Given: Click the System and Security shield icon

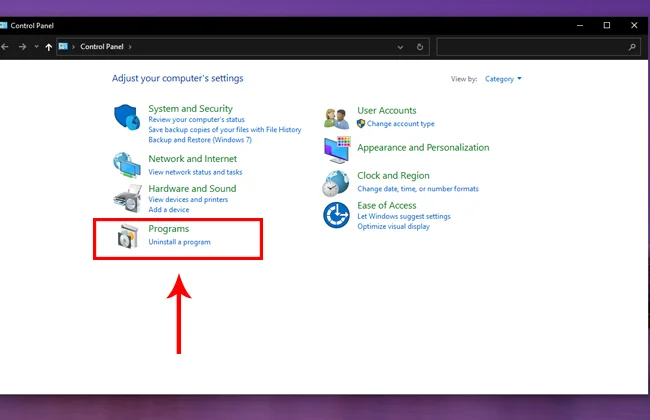Looking at the screenshot, I should [127, 119].
